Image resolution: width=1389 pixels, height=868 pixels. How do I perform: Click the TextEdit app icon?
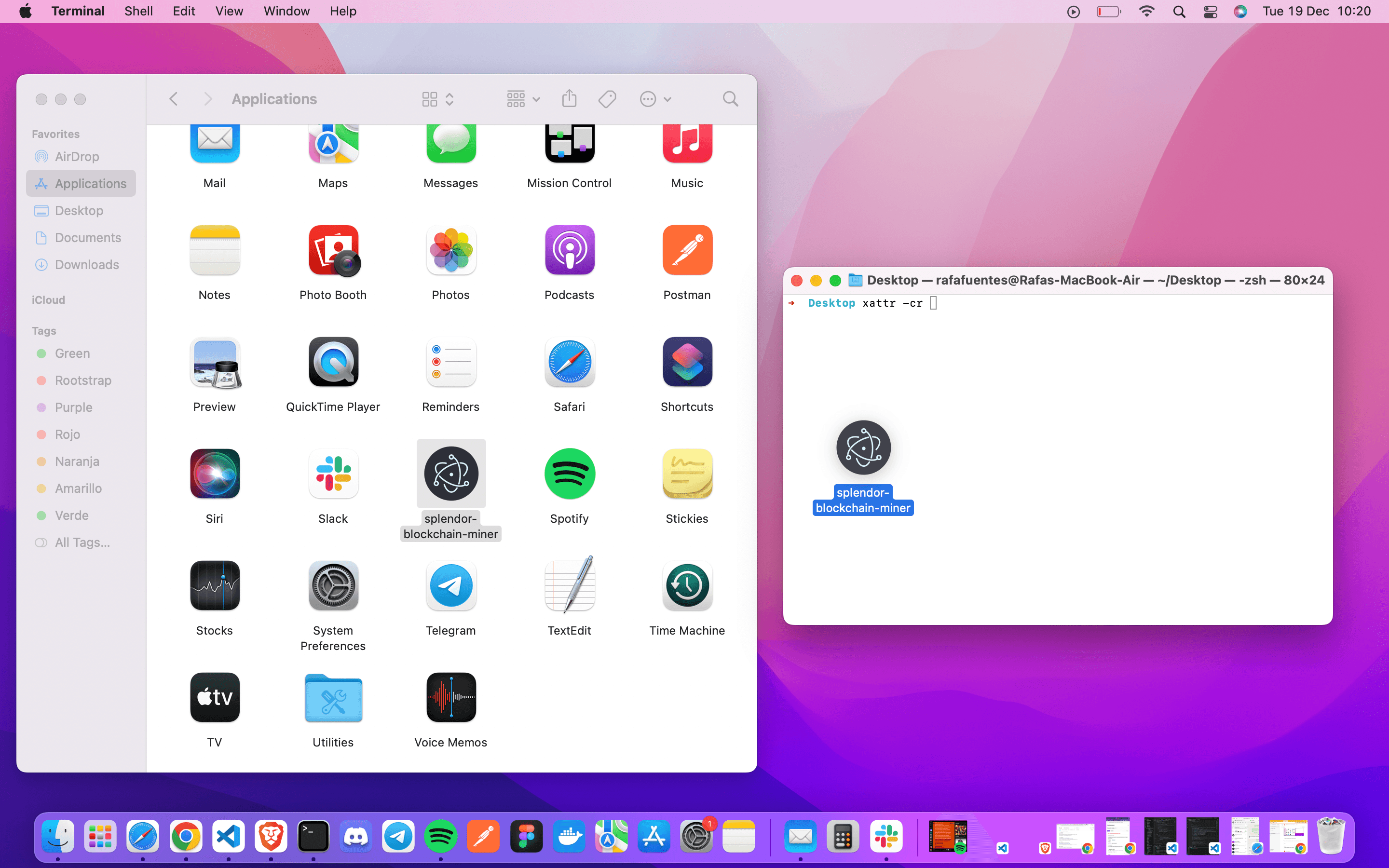click(570, 584)
